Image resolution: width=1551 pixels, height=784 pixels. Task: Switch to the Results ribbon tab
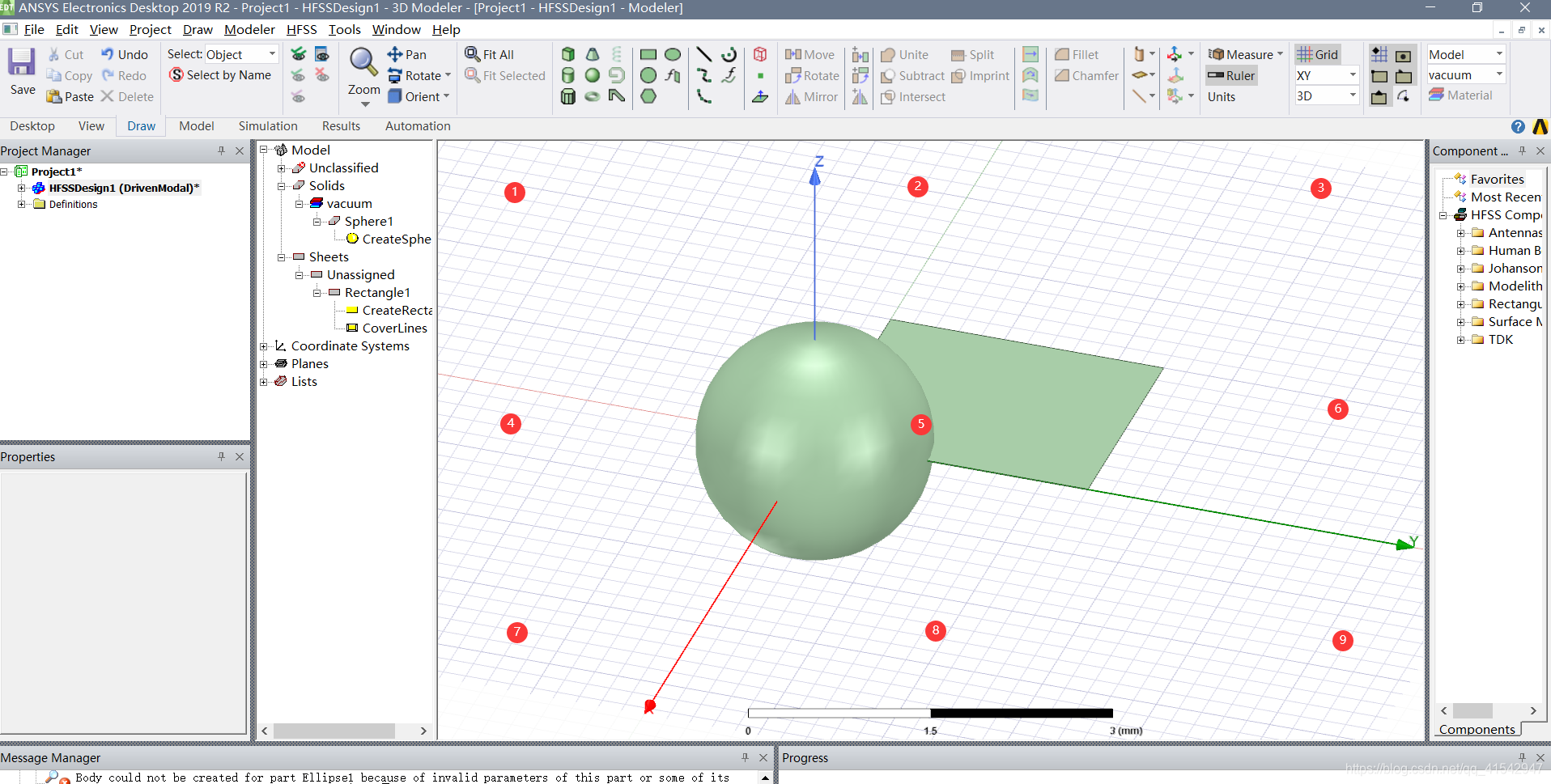(x=341, y=126)
